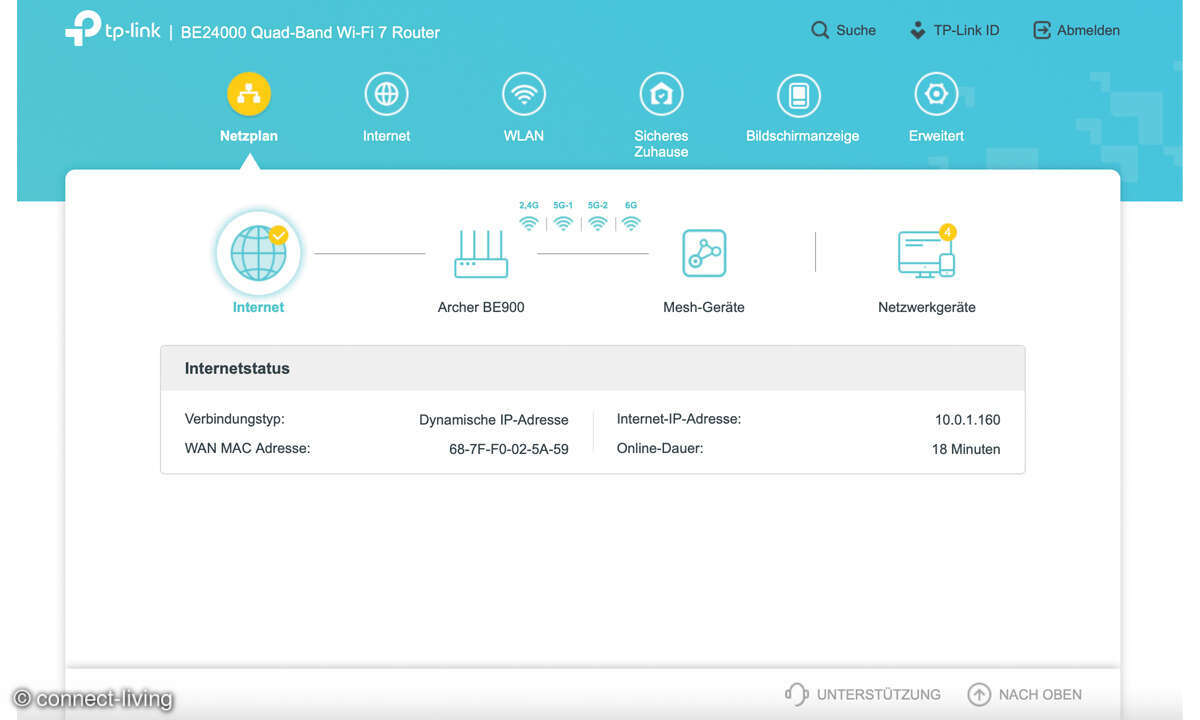Click the NACH OBEN button text
The height and width of the screenshot is (720, 1200).
[x=1040, y=694]
